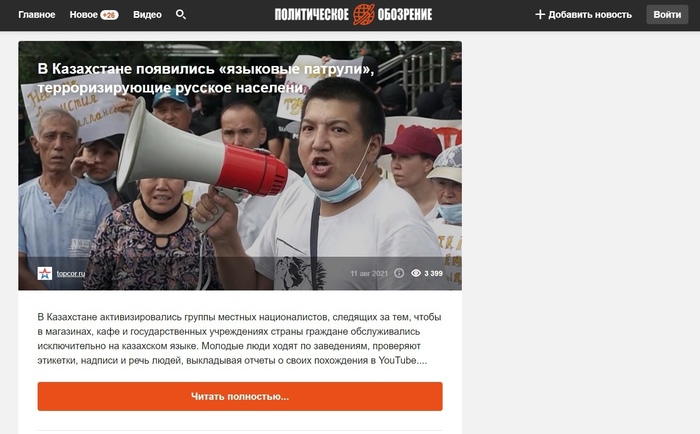This screenshot has height=434, width=700.
Task: Click the article excerpt paragraph text
Action: click(239, 338)
